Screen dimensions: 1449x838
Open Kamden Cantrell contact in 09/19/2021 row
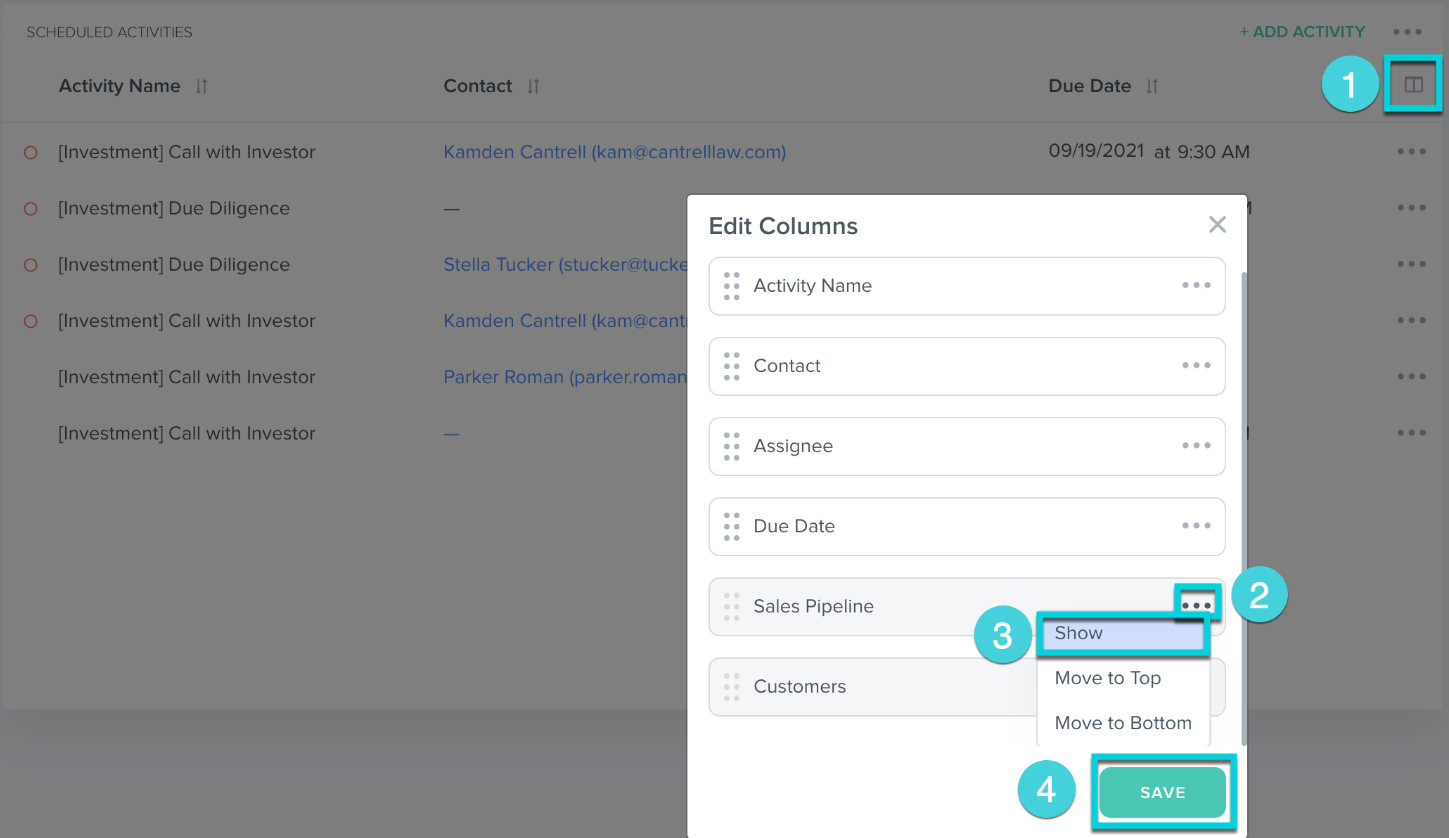click(x=615, y=152)
